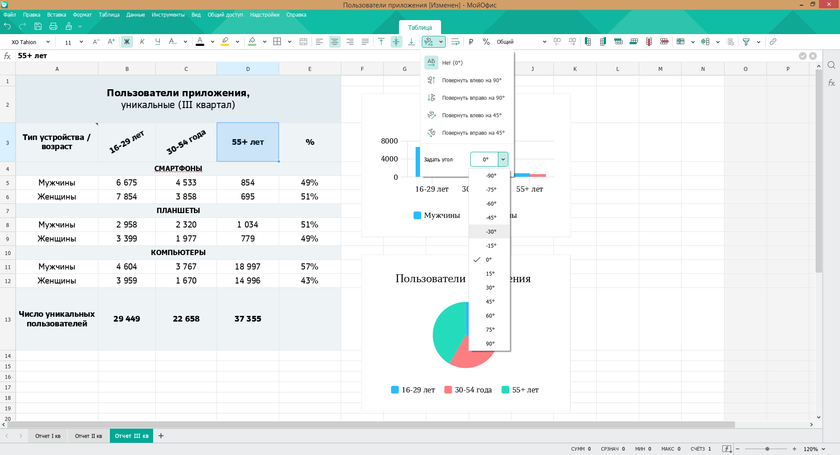Collapse the angle value dropdown arrow

503,159
